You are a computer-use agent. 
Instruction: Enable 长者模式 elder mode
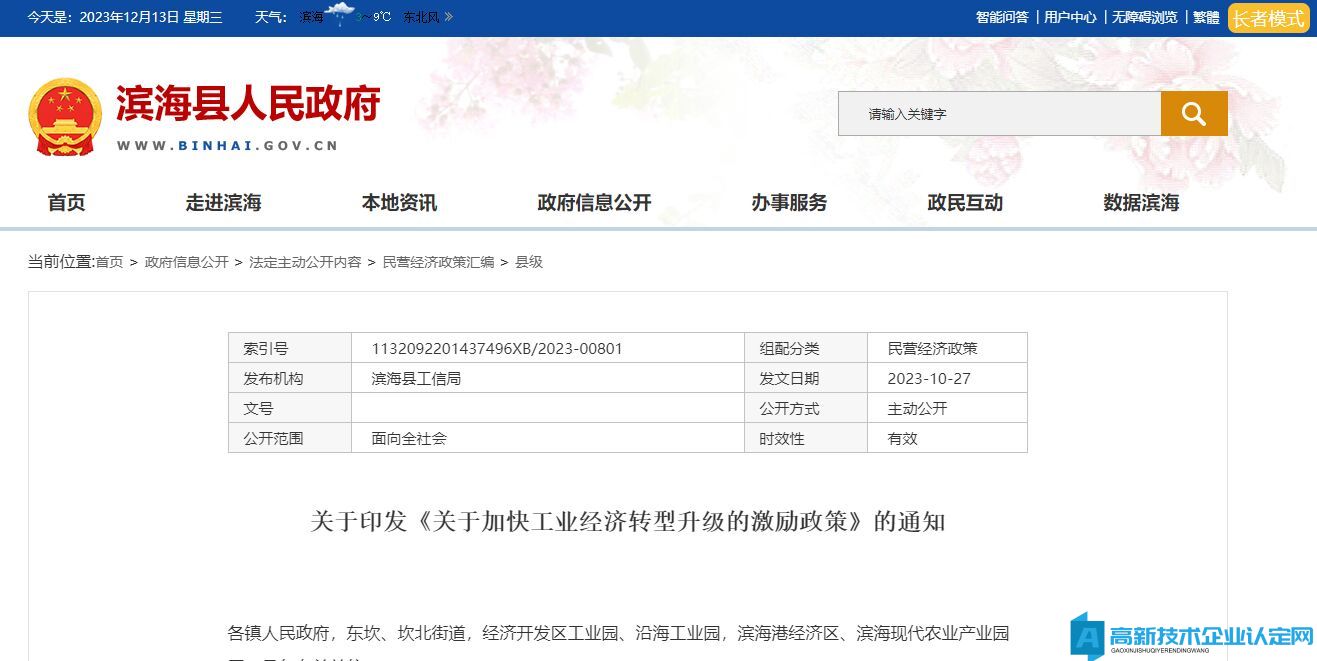tap(1268, 18)
